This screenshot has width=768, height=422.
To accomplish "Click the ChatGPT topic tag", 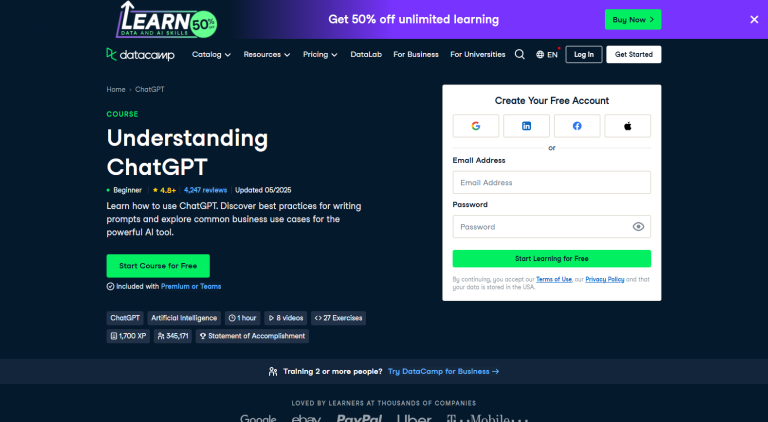I will coord(125,318).
